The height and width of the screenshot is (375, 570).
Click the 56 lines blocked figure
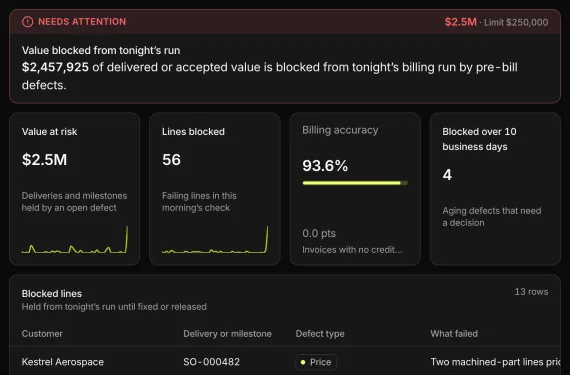(x=171, y=160)
